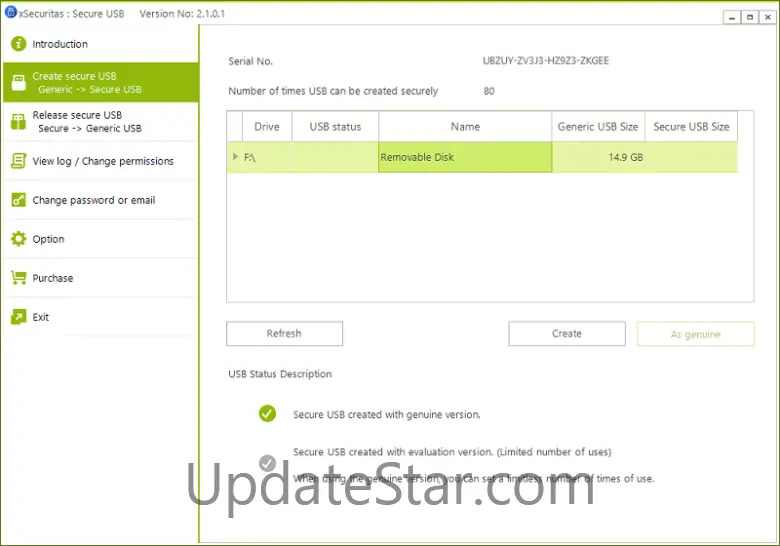Viewport: 780px width, 546px height.
Task: Click the Refresh button
Action: pos(284,333)
